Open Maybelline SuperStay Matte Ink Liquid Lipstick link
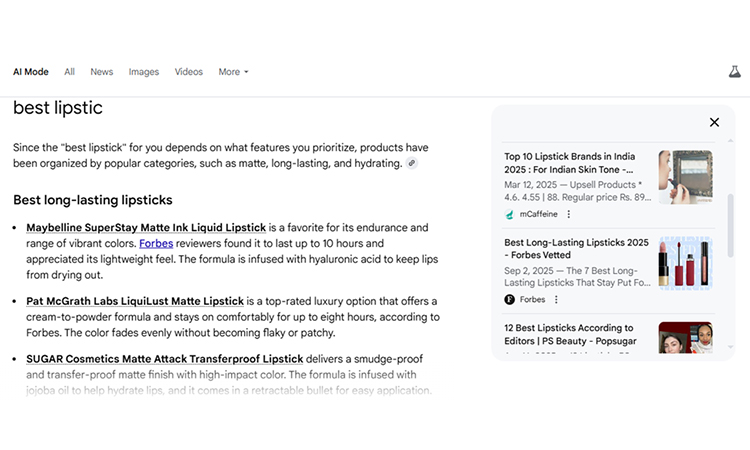Screen dimensions: 750x450 point(146,228)
